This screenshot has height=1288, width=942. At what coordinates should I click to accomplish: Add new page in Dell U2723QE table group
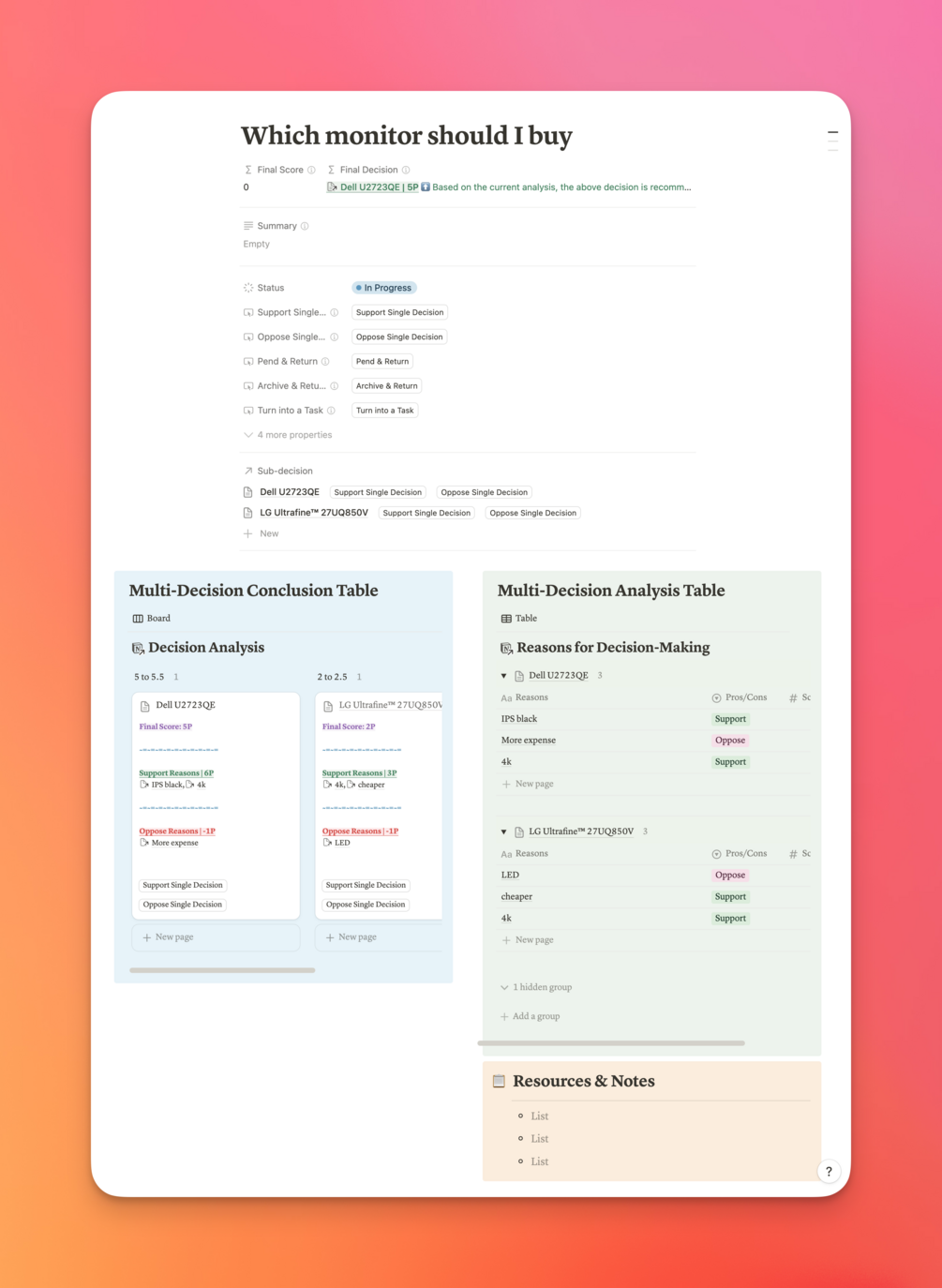click(528, 784)
